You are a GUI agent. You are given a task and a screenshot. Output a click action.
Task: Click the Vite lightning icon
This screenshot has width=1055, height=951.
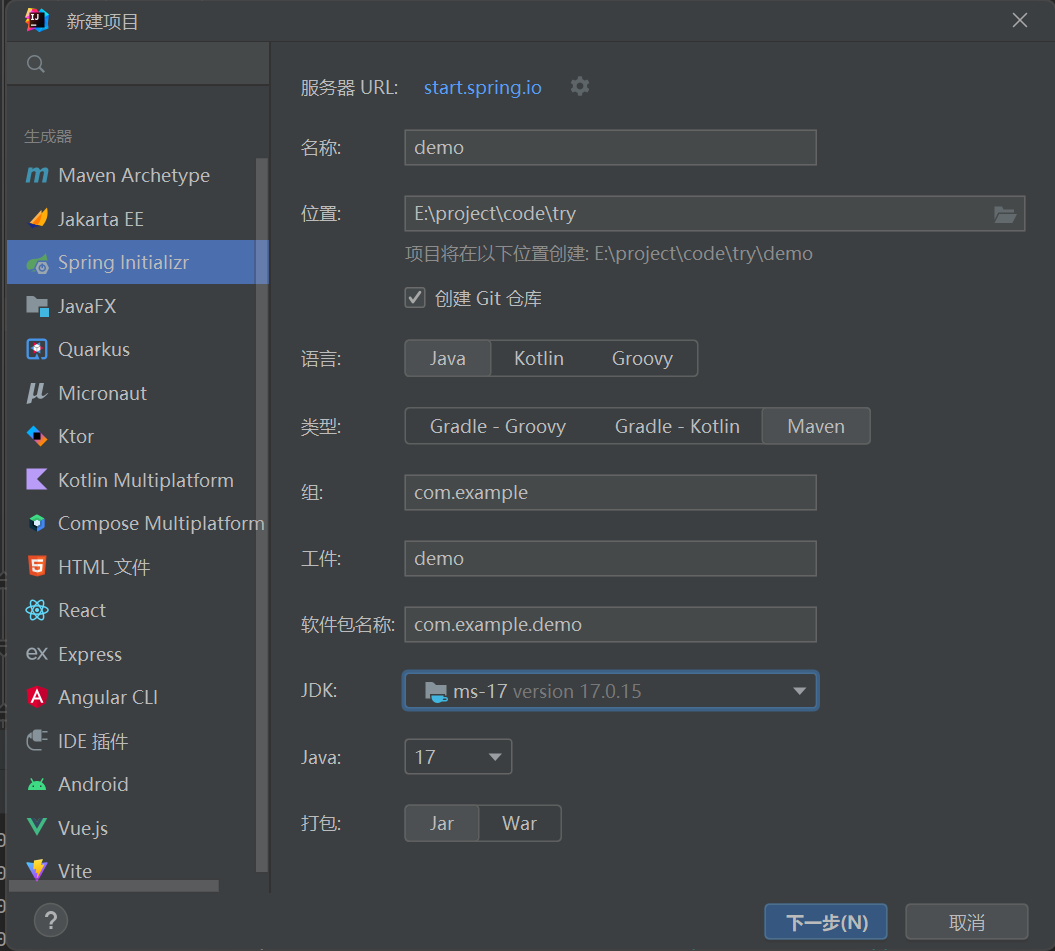(37, 870)
